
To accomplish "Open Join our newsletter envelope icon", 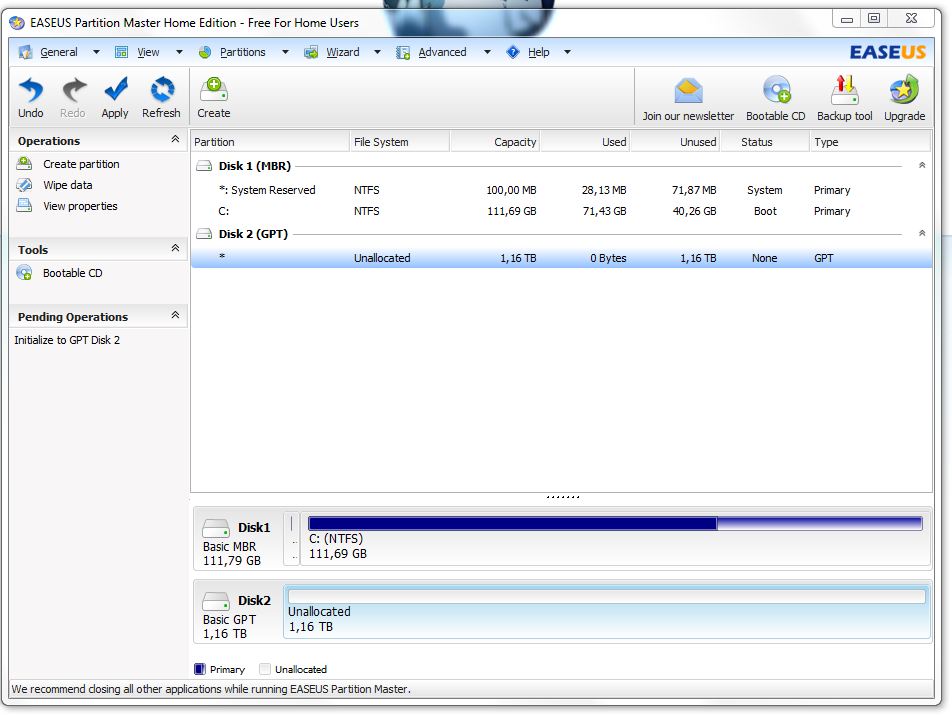I will pyautogui.click(x=688, y=91).
